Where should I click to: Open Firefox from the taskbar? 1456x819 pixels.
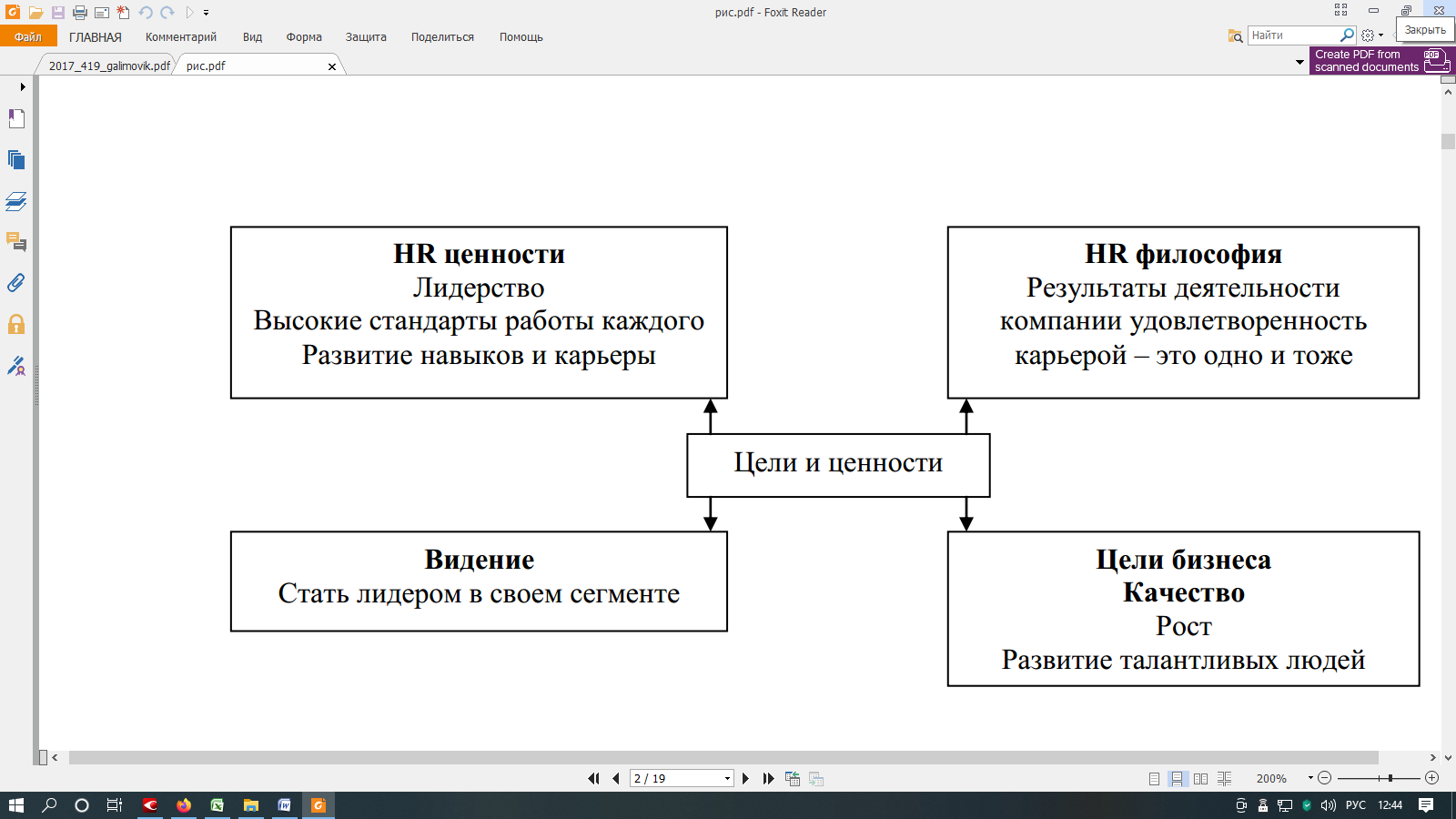(x=184, y=805)
